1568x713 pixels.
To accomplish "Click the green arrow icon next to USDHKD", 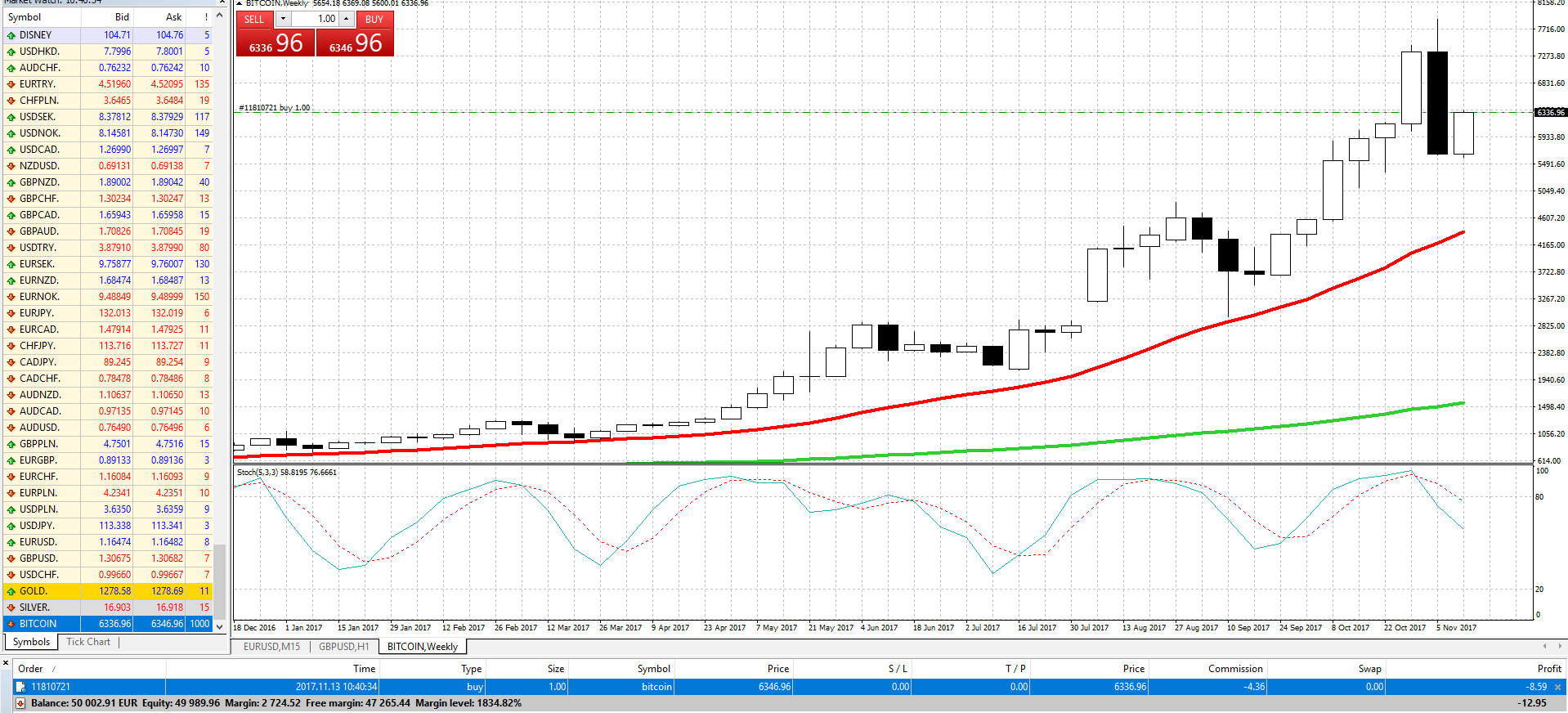I will click(11, 52).
